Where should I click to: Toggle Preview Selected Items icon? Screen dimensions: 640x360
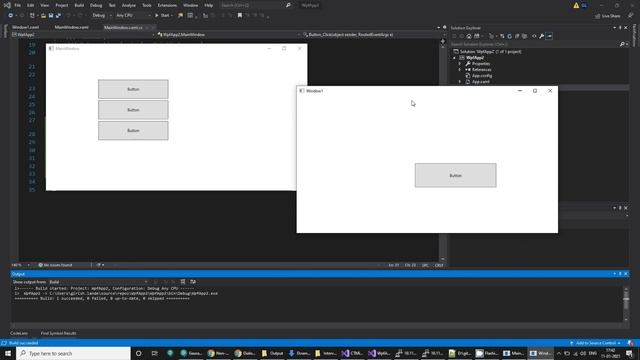tap(549, 36)
